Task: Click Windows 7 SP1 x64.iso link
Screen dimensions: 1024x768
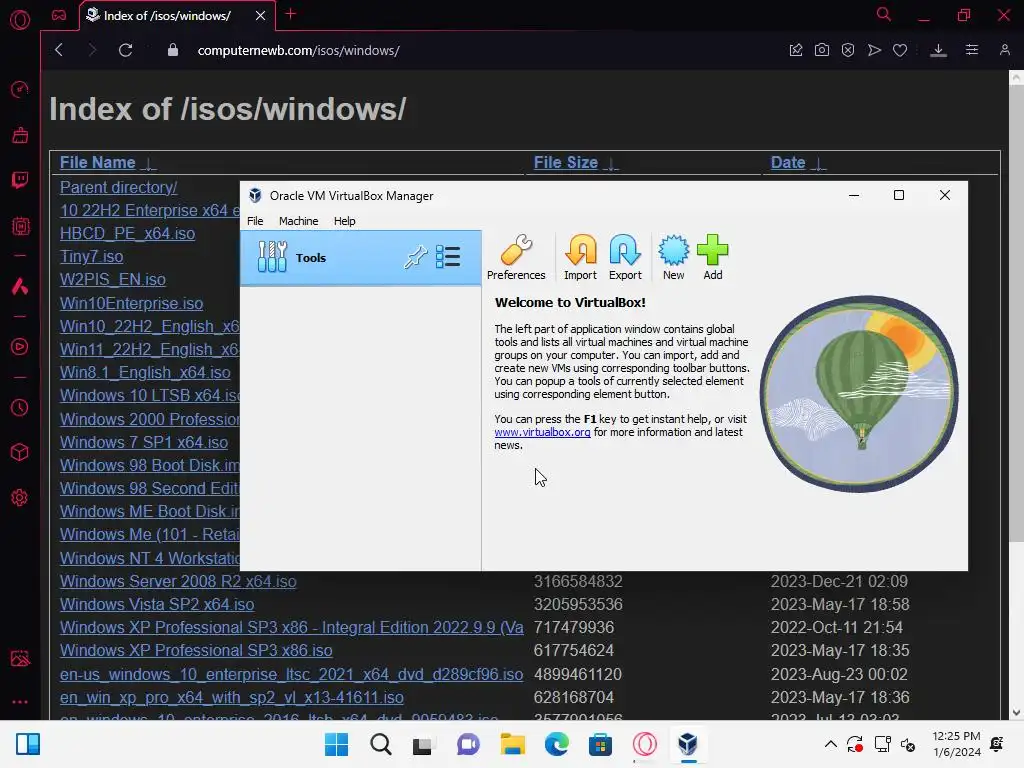Action: pyautogui.click(x=144, y=442)
